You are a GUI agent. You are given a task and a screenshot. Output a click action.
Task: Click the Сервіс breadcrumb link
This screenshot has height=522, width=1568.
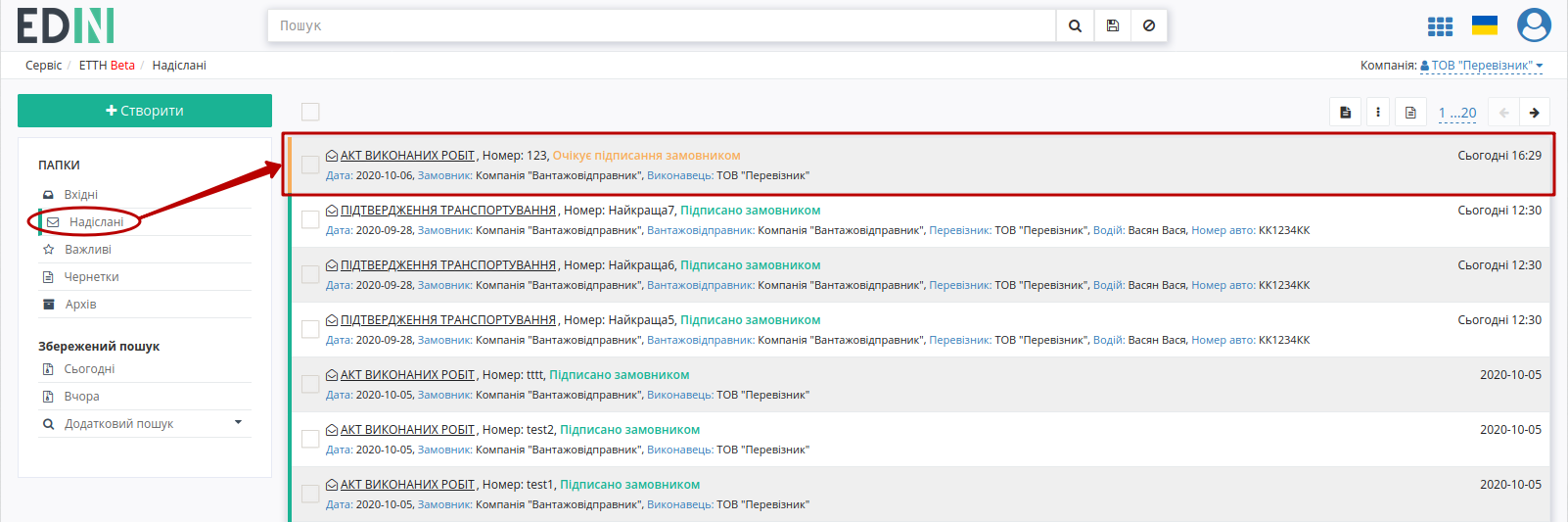[43, 66]
